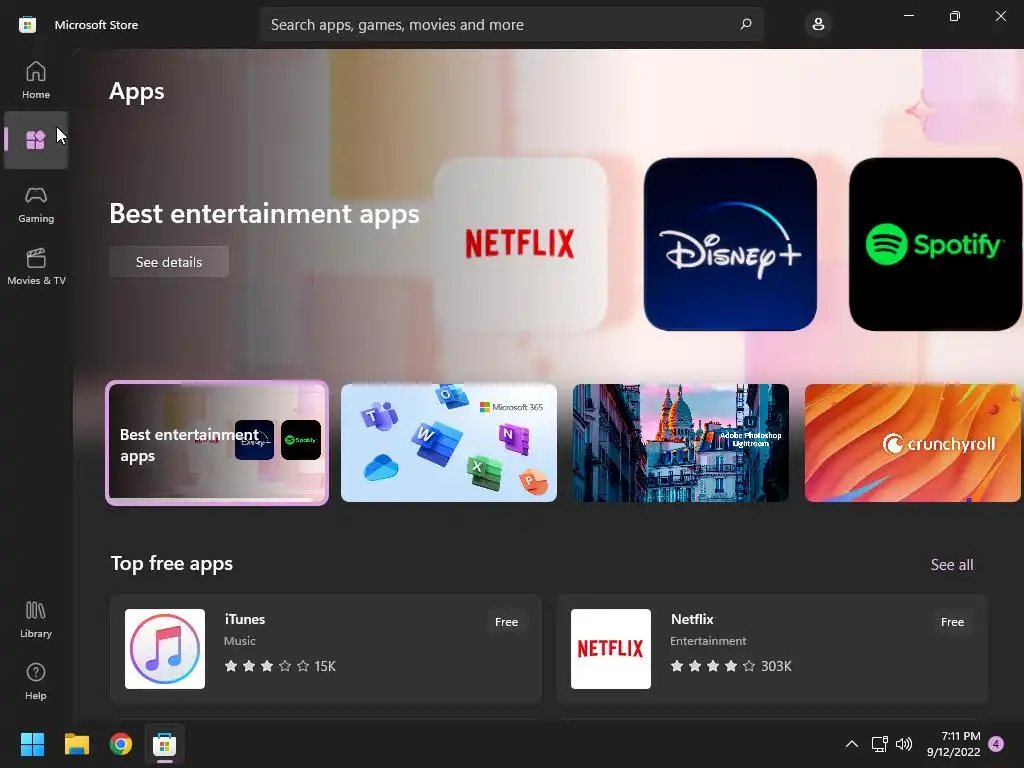Show hidden system tray icons
1024x768 pixels.
tap(852, 744)
